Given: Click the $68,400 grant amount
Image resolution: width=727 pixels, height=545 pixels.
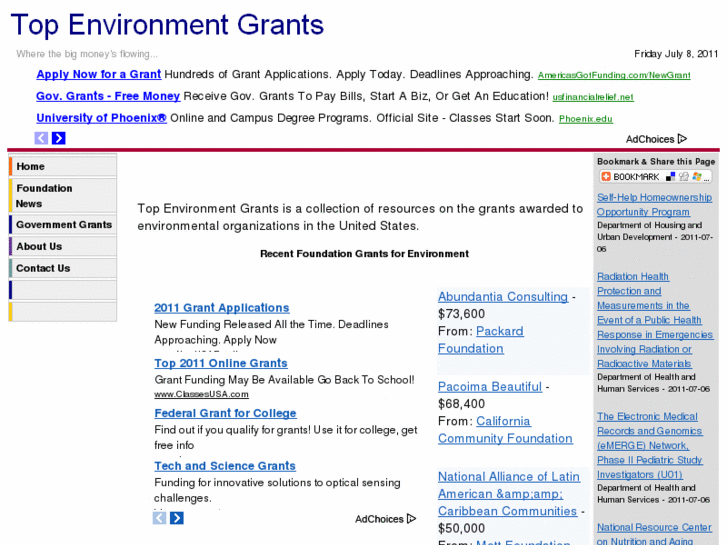Looking at the screenshot, I should click(461, 404).
